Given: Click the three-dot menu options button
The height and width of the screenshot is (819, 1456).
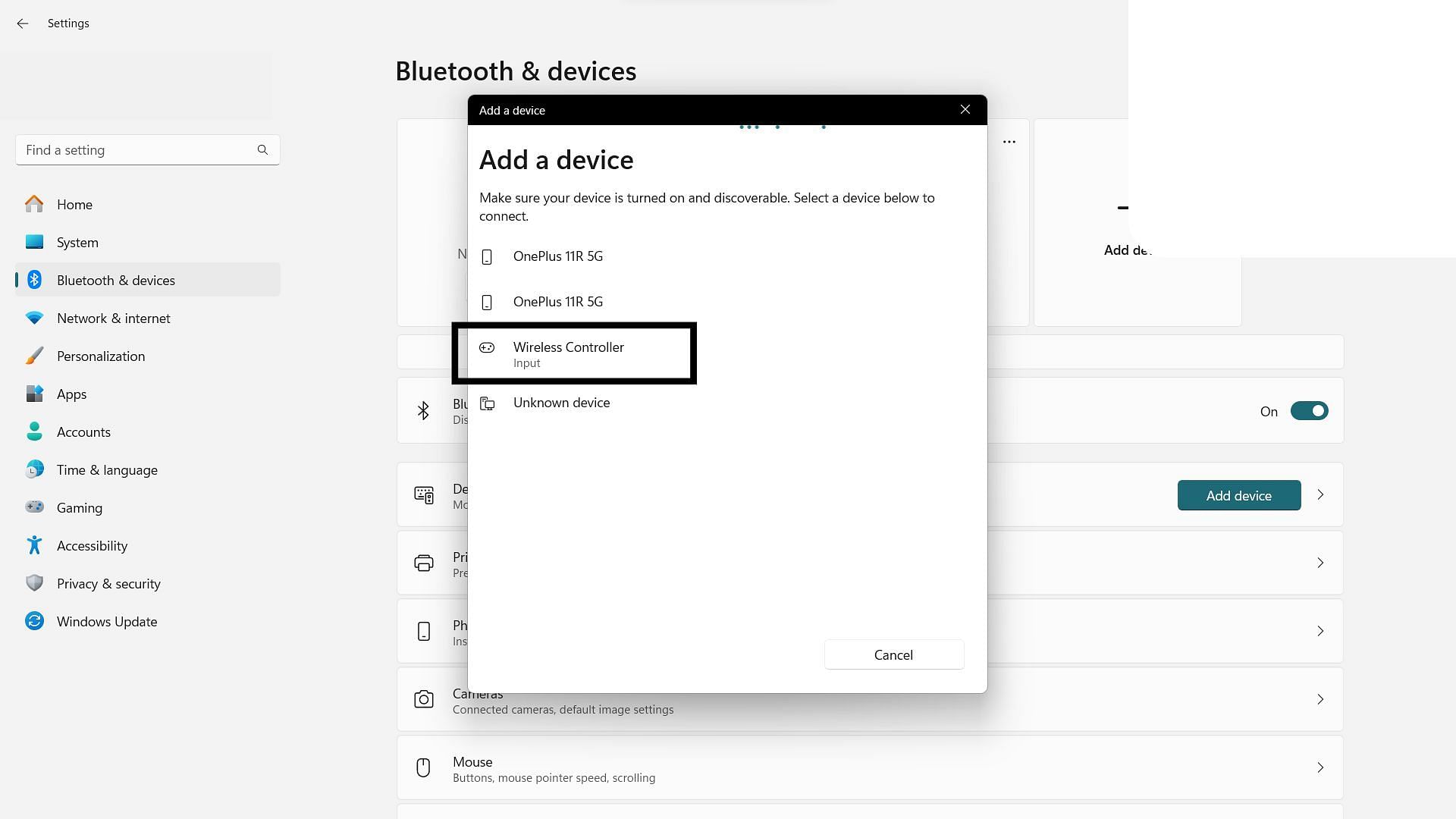Looking at the screenshot, I should pyautogui.click(x=1008, y=142).
